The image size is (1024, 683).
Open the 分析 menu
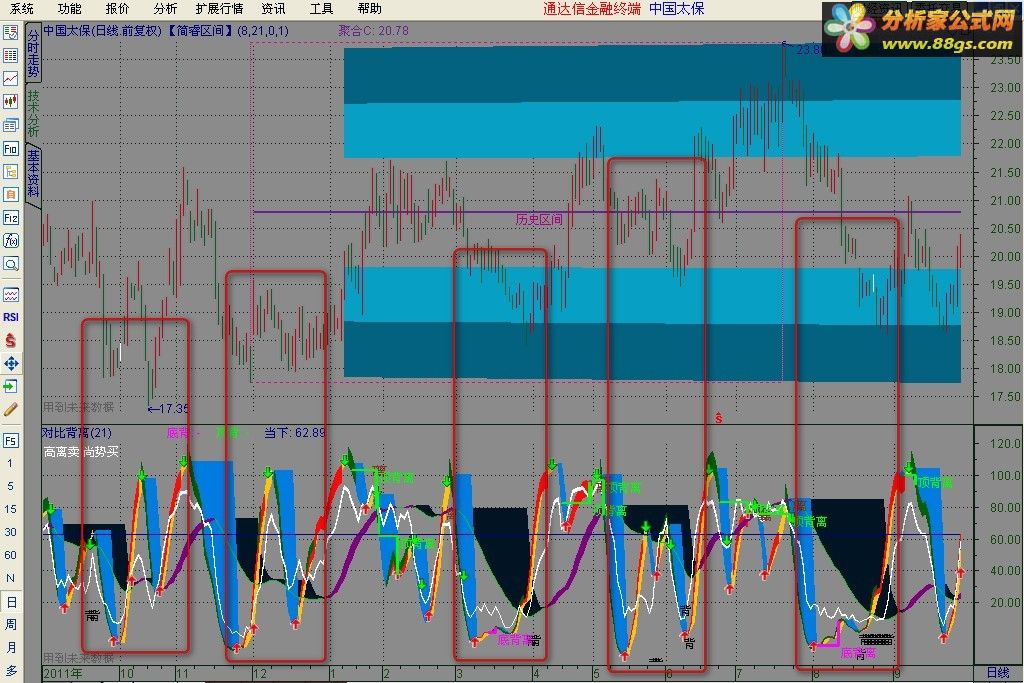(x=165, y=8)
